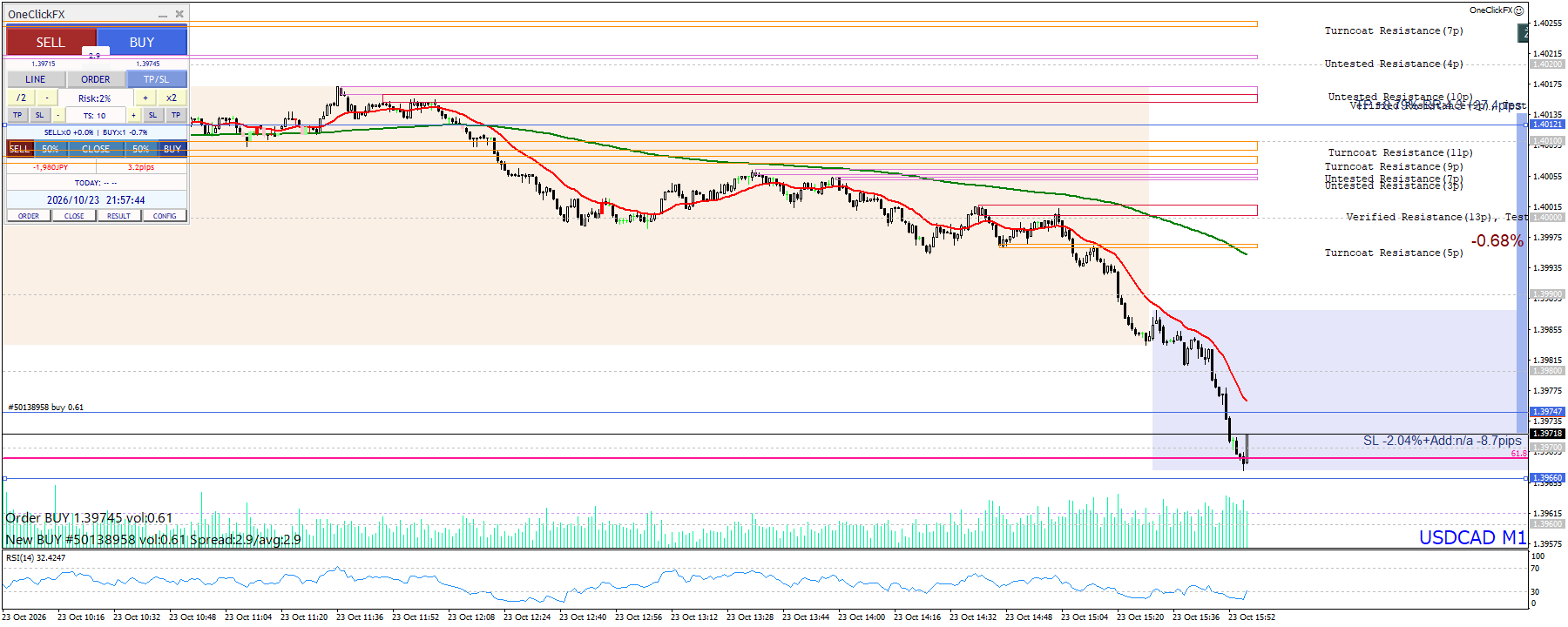Open the CONFIG tab at panel bottom
This screenshot has width=1568, height=627.
165,216
